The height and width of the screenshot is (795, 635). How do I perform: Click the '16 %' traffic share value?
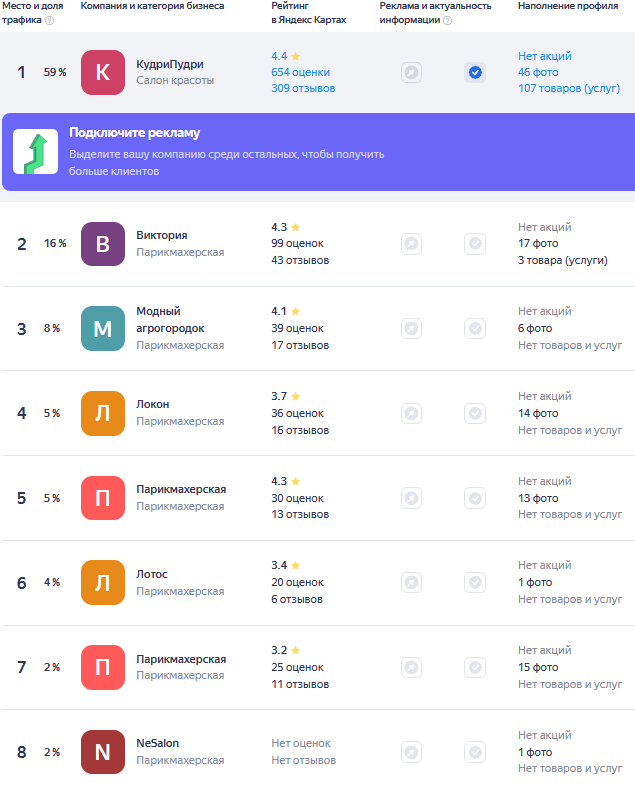55,243
